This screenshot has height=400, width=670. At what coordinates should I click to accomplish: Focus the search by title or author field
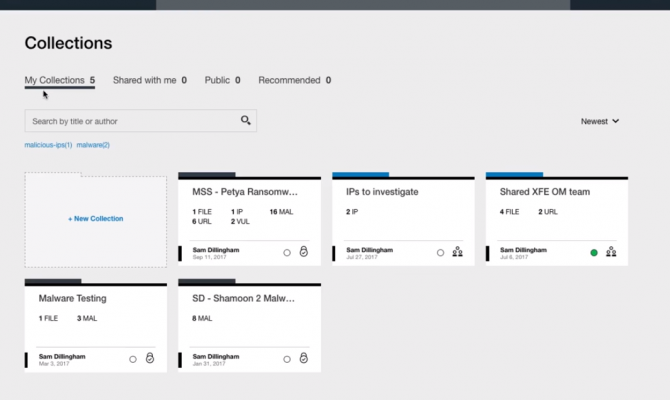130,121
